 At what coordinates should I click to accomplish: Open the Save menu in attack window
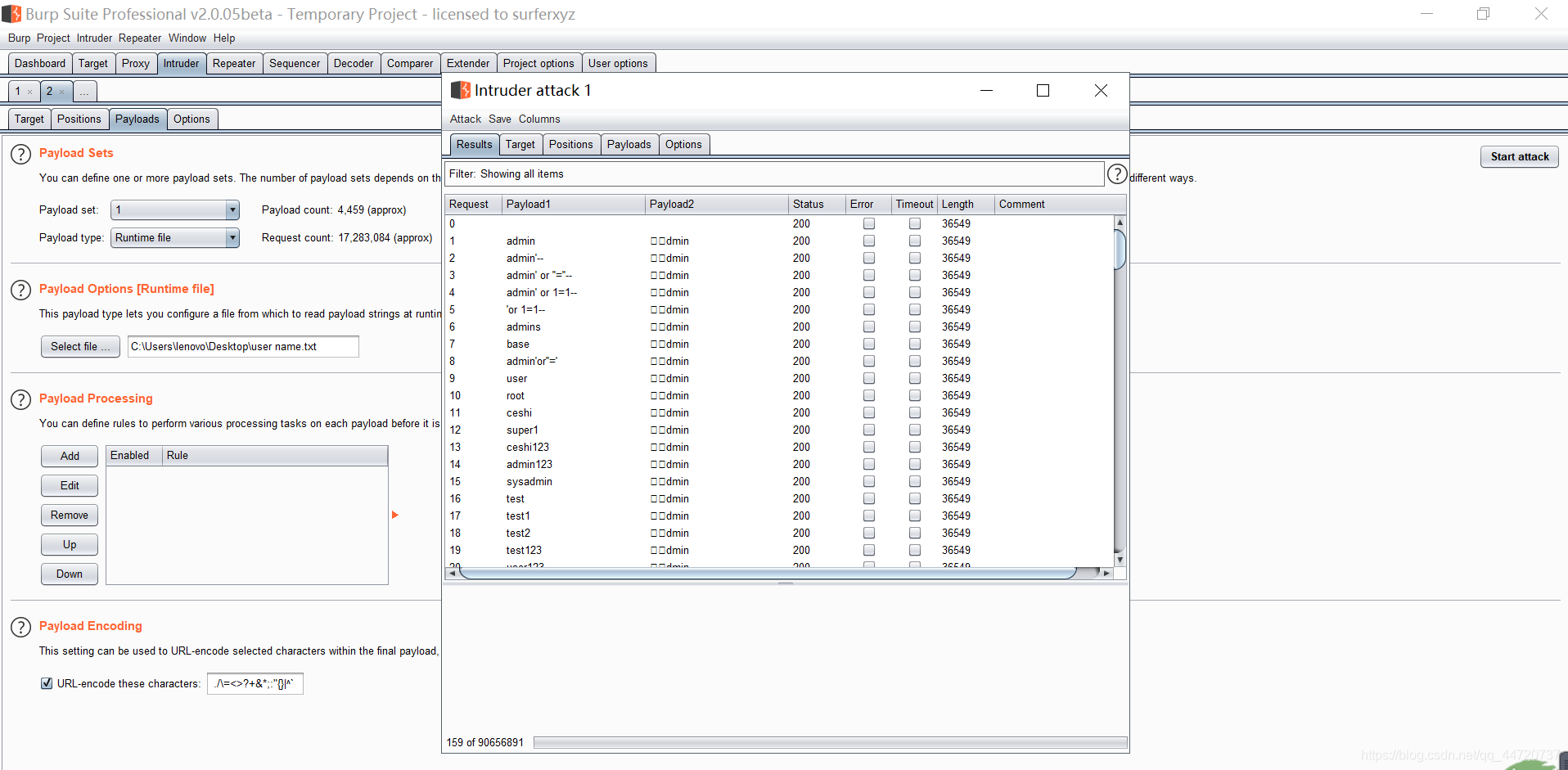pyautogui.click(x=500, y=119)
